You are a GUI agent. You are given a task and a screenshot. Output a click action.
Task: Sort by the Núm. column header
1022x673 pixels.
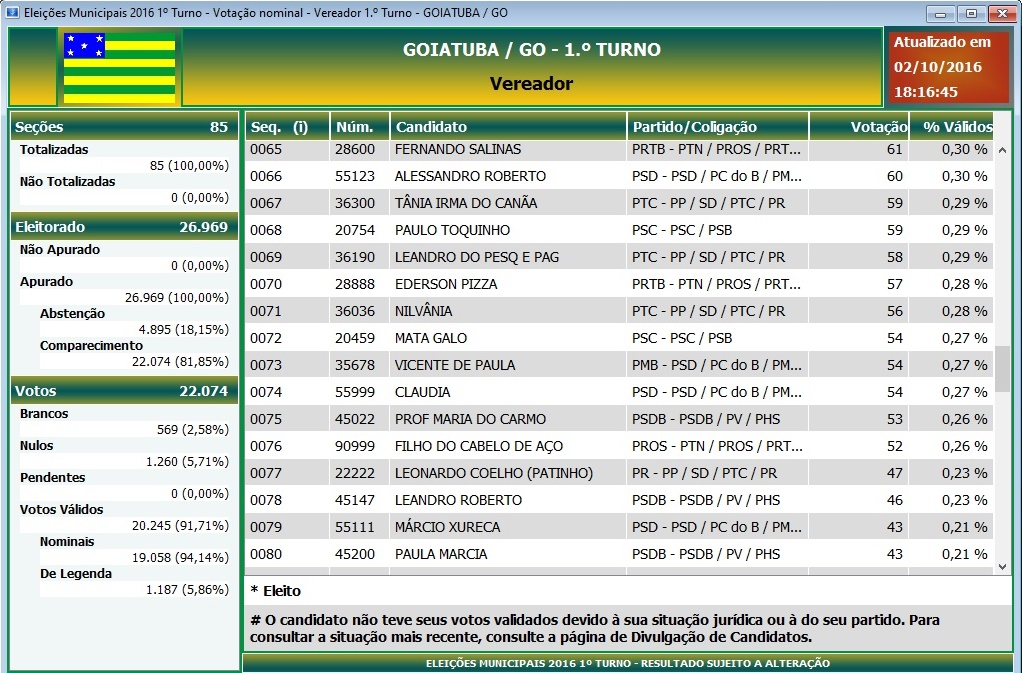(360, 126)
